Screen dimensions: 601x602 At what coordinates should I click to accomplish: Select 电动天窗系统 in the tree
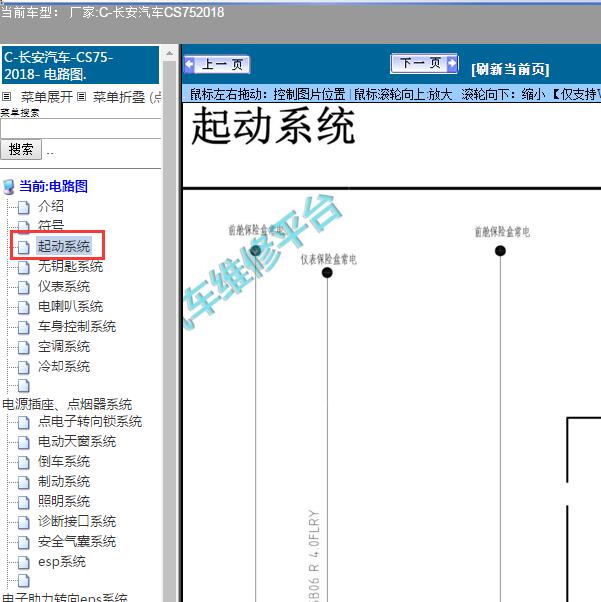pyautogui.click(x=77, y=441)
